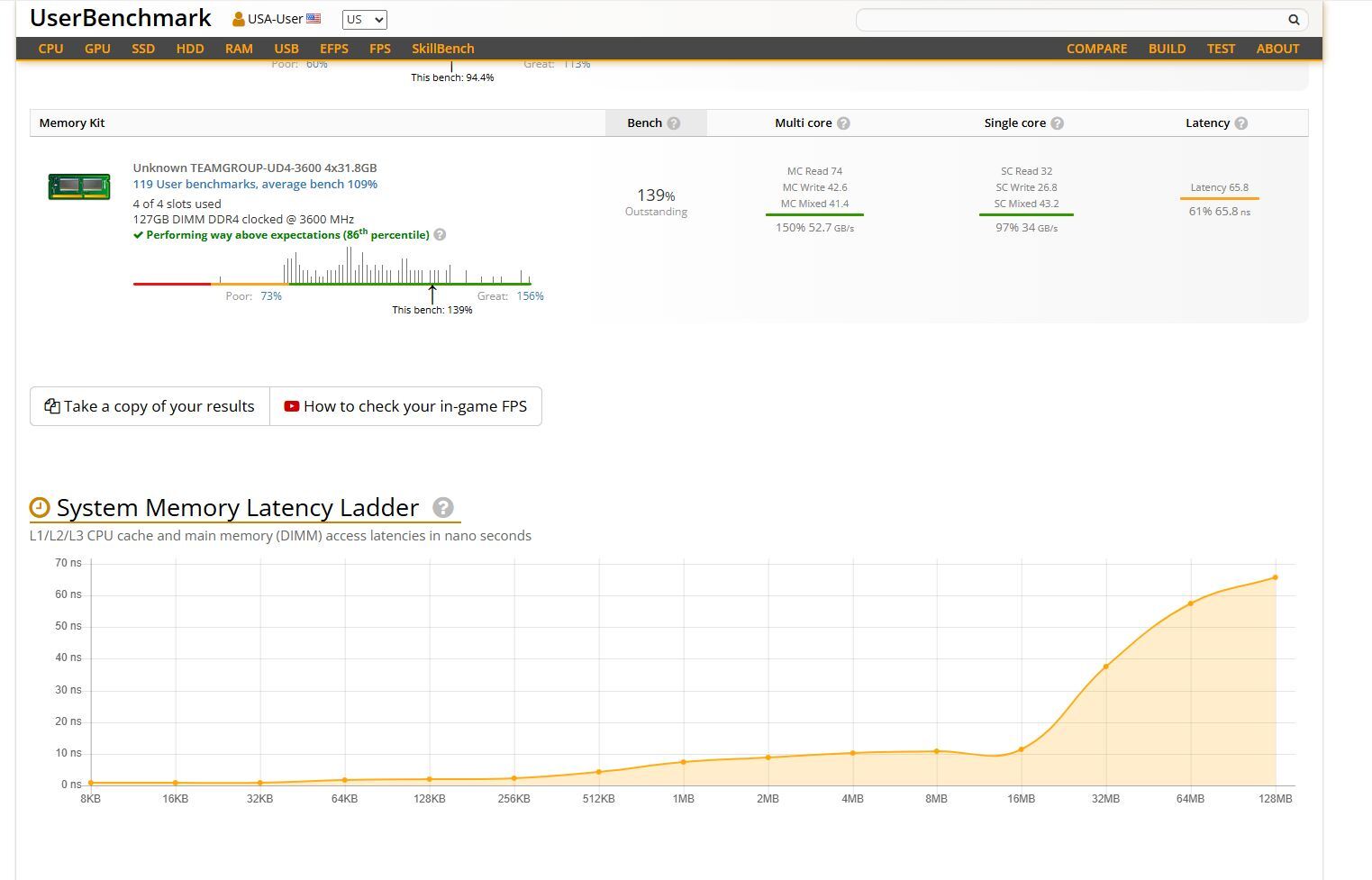The width and height of the screenshot is (1372, 880).
Task: Open the RAM menu
Action: (239, 49)
